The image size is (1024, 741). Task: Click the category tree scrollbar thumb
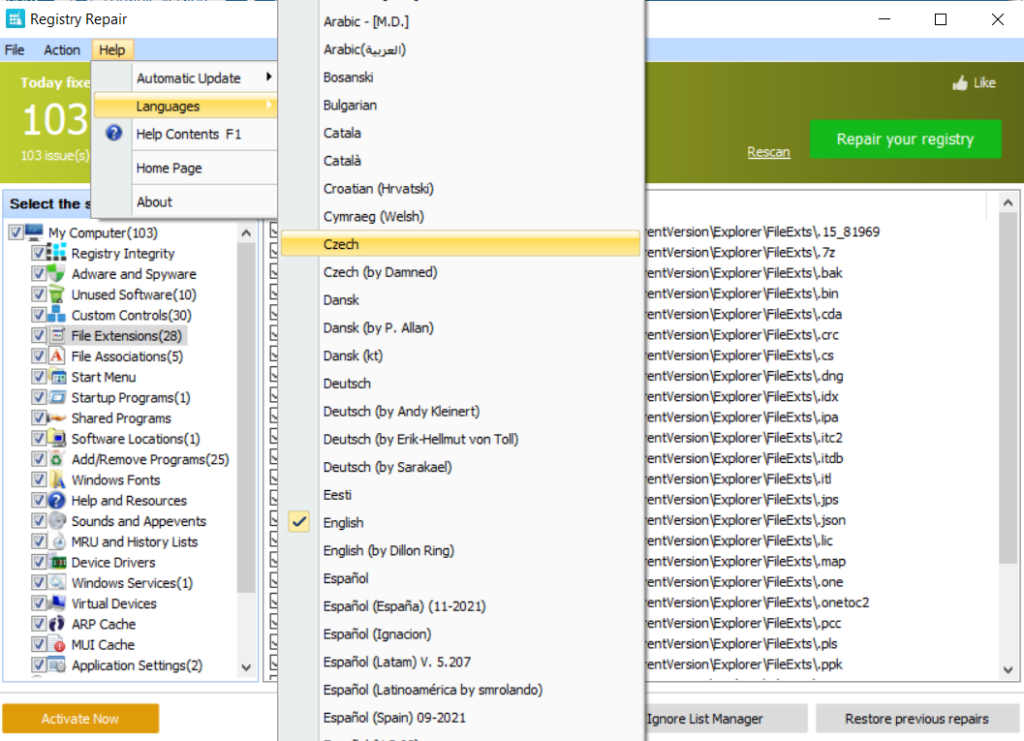246,418
